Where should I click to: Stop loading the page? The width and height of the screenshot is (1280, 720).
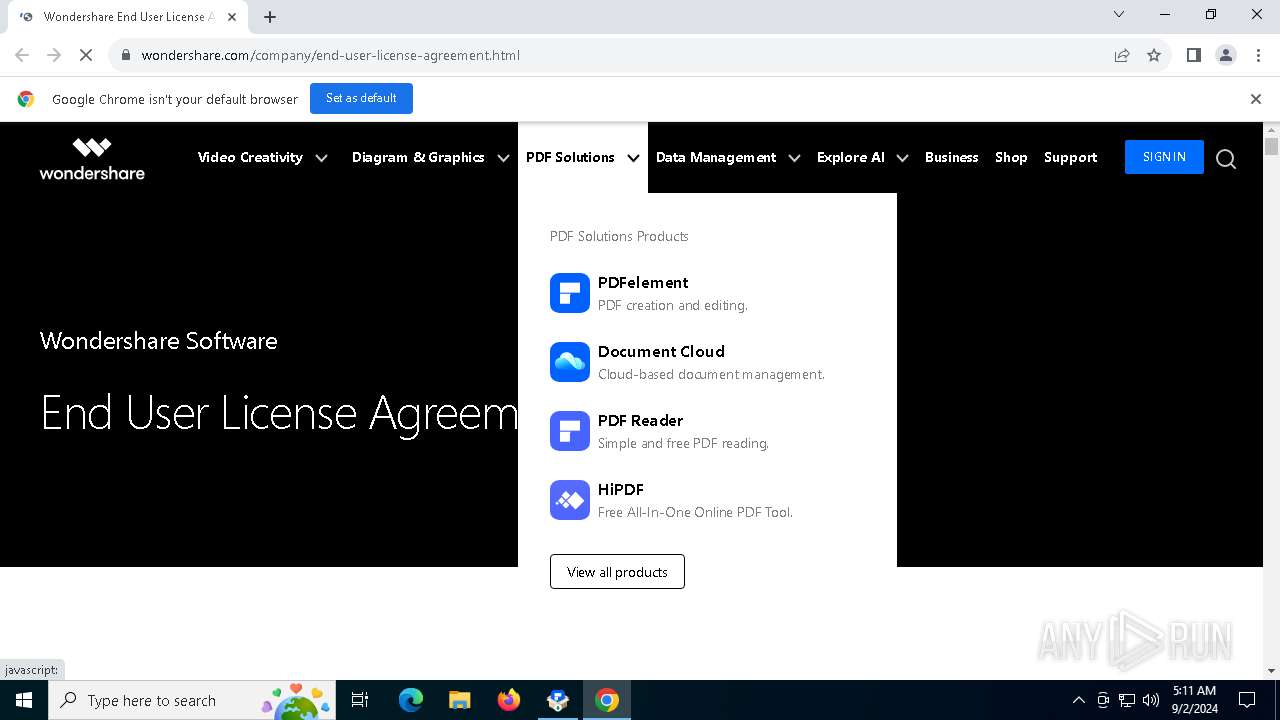pos(86,55)
